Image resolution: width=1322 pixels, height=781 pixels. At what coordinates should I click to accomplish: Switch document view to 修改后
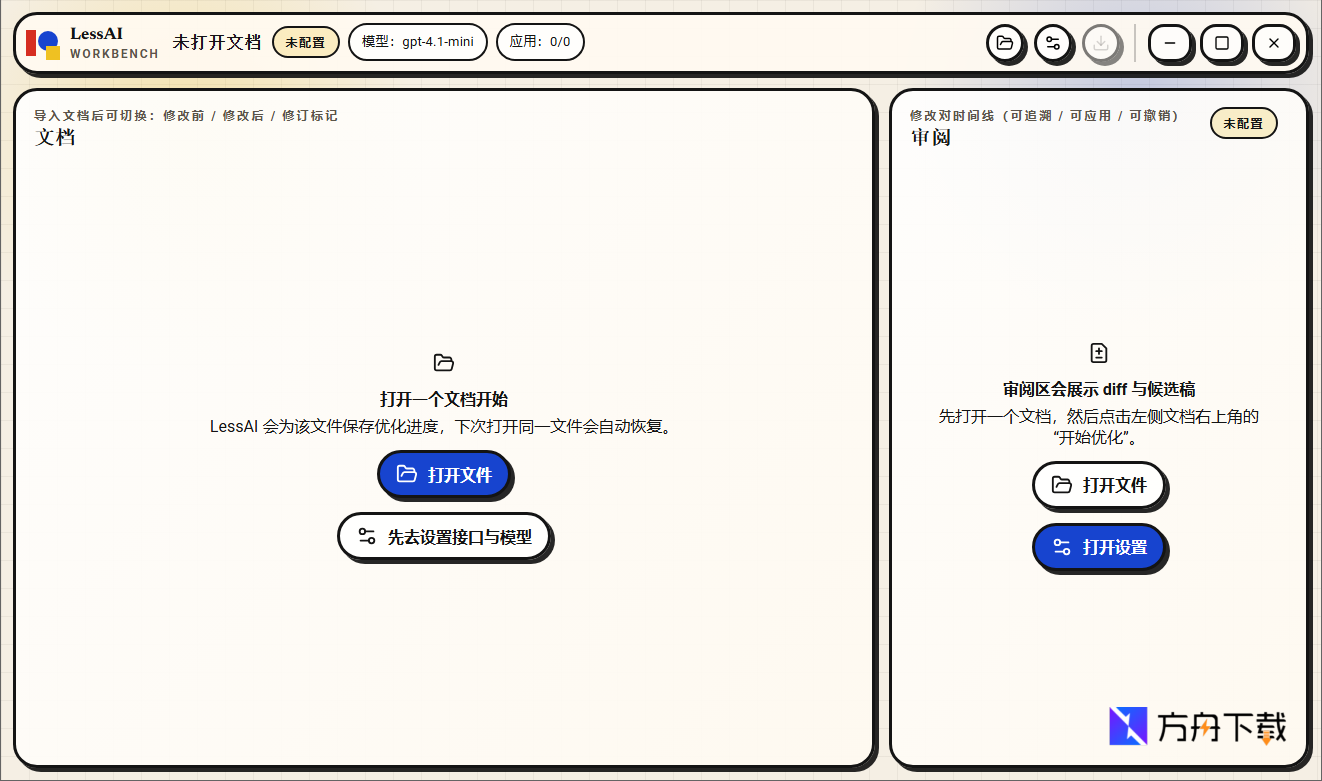[x=243, y=115]
